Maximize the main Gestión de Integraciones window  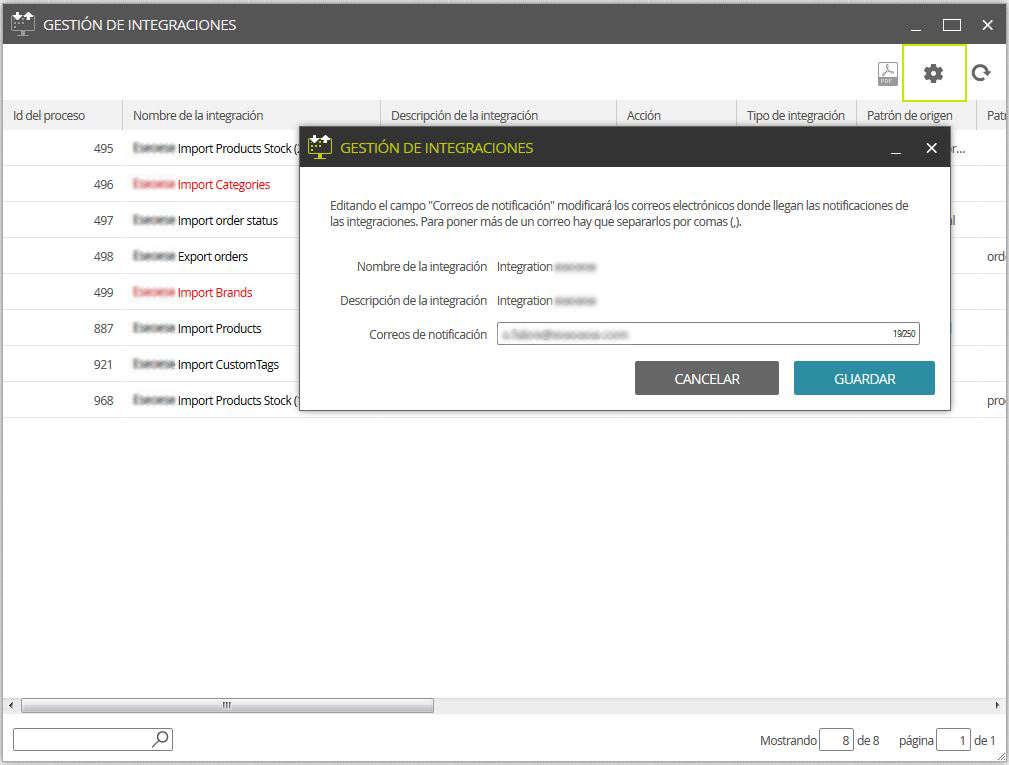coord(952,25)
